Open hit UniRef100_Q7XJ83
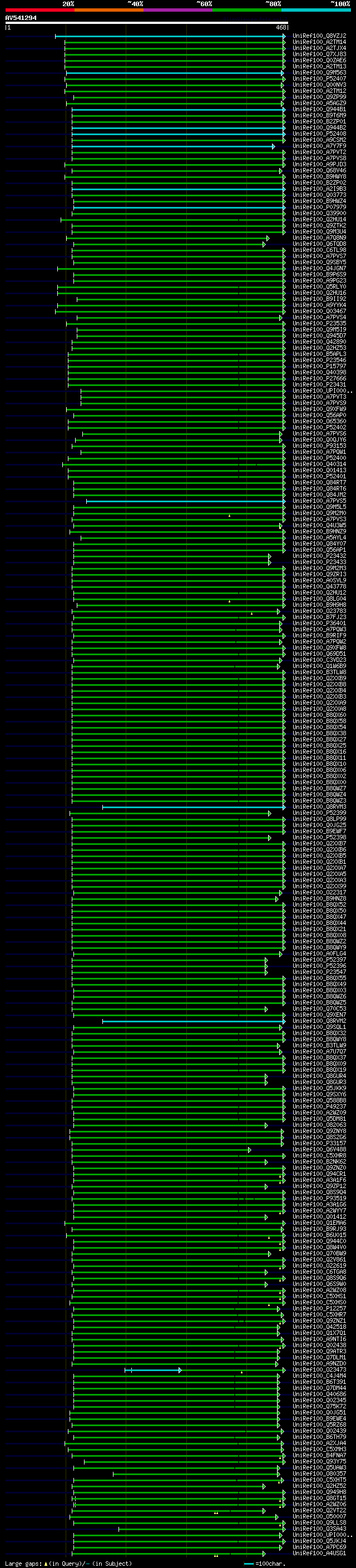This screenshot has height=1568, width=356. click(x=319, y=54)
